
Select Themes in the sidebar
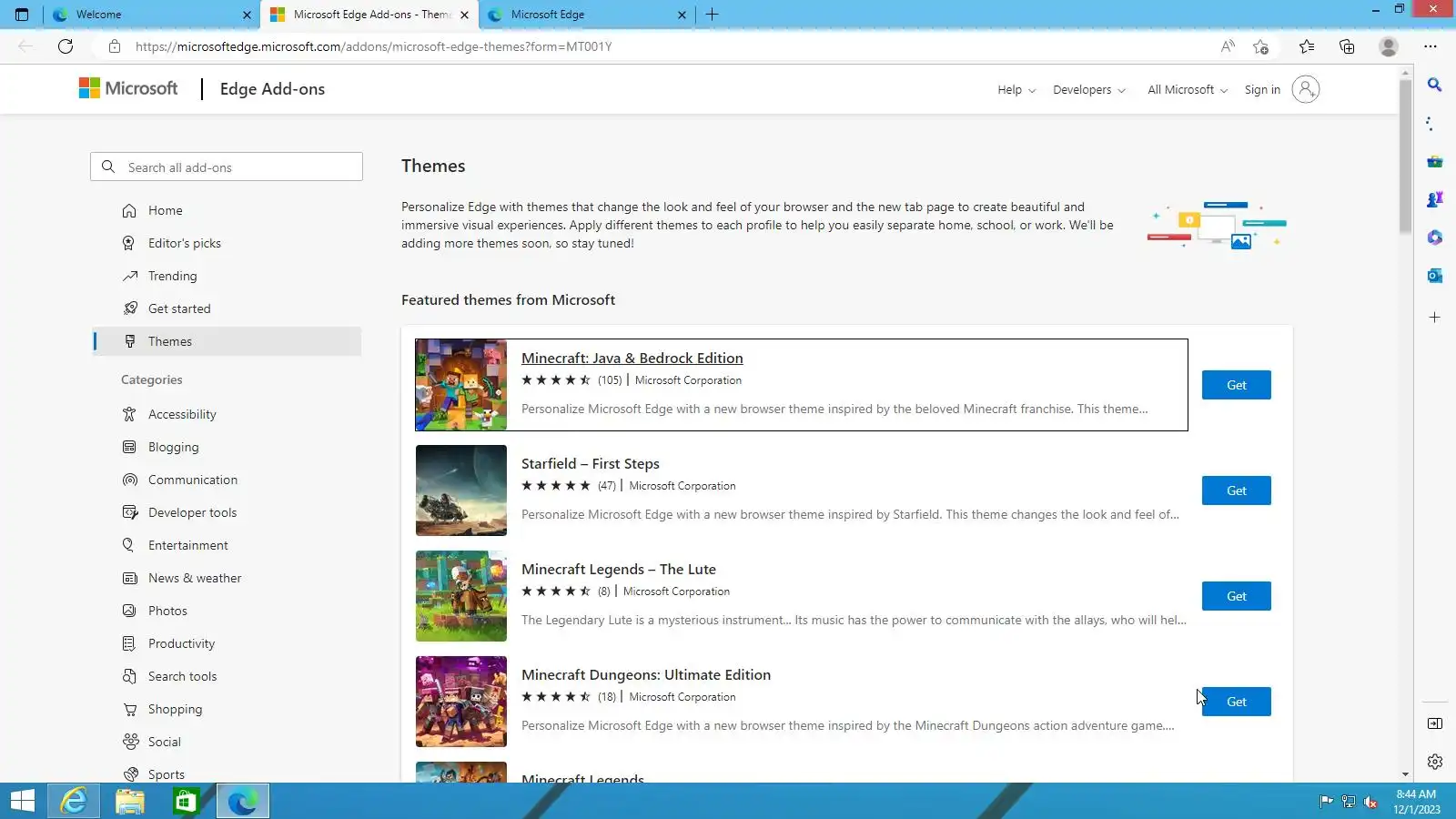point(227,341)
